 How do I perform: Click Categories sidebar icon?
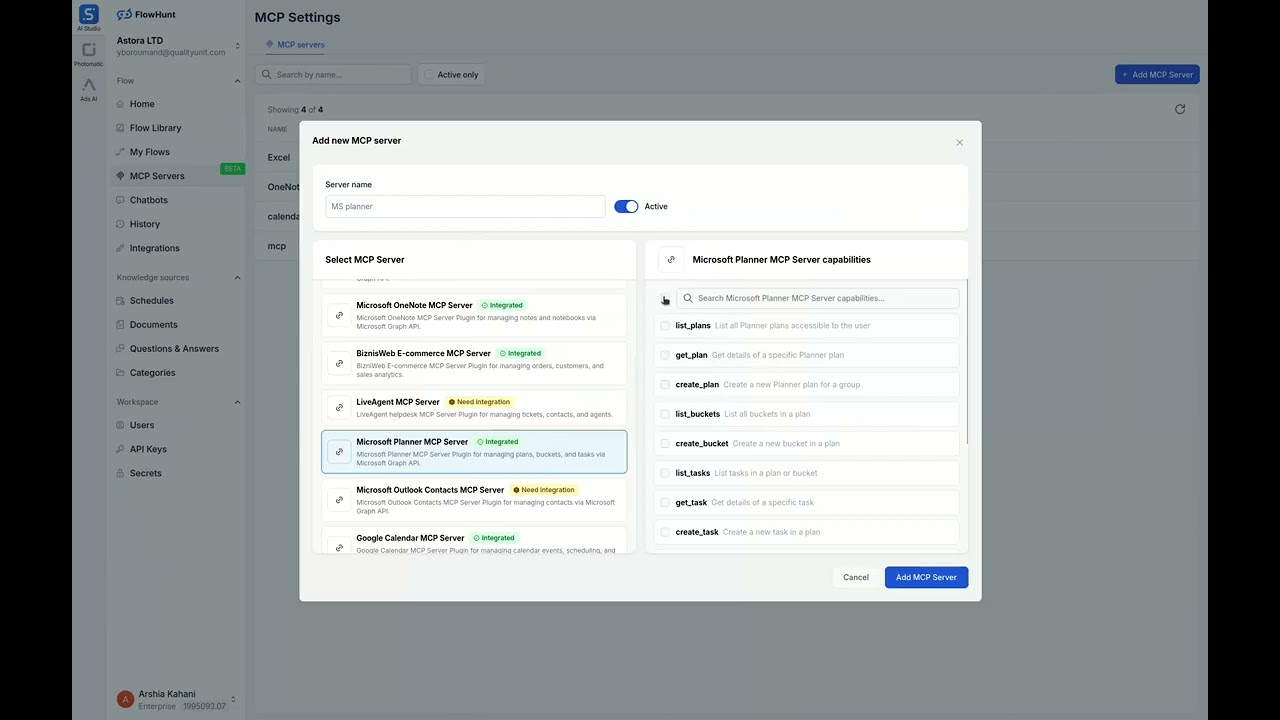(121, 373)
